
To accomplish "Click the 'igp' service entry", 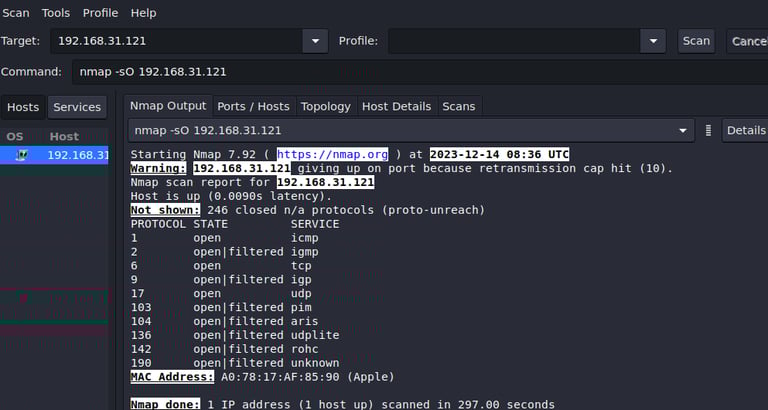I will click(301, 280).
